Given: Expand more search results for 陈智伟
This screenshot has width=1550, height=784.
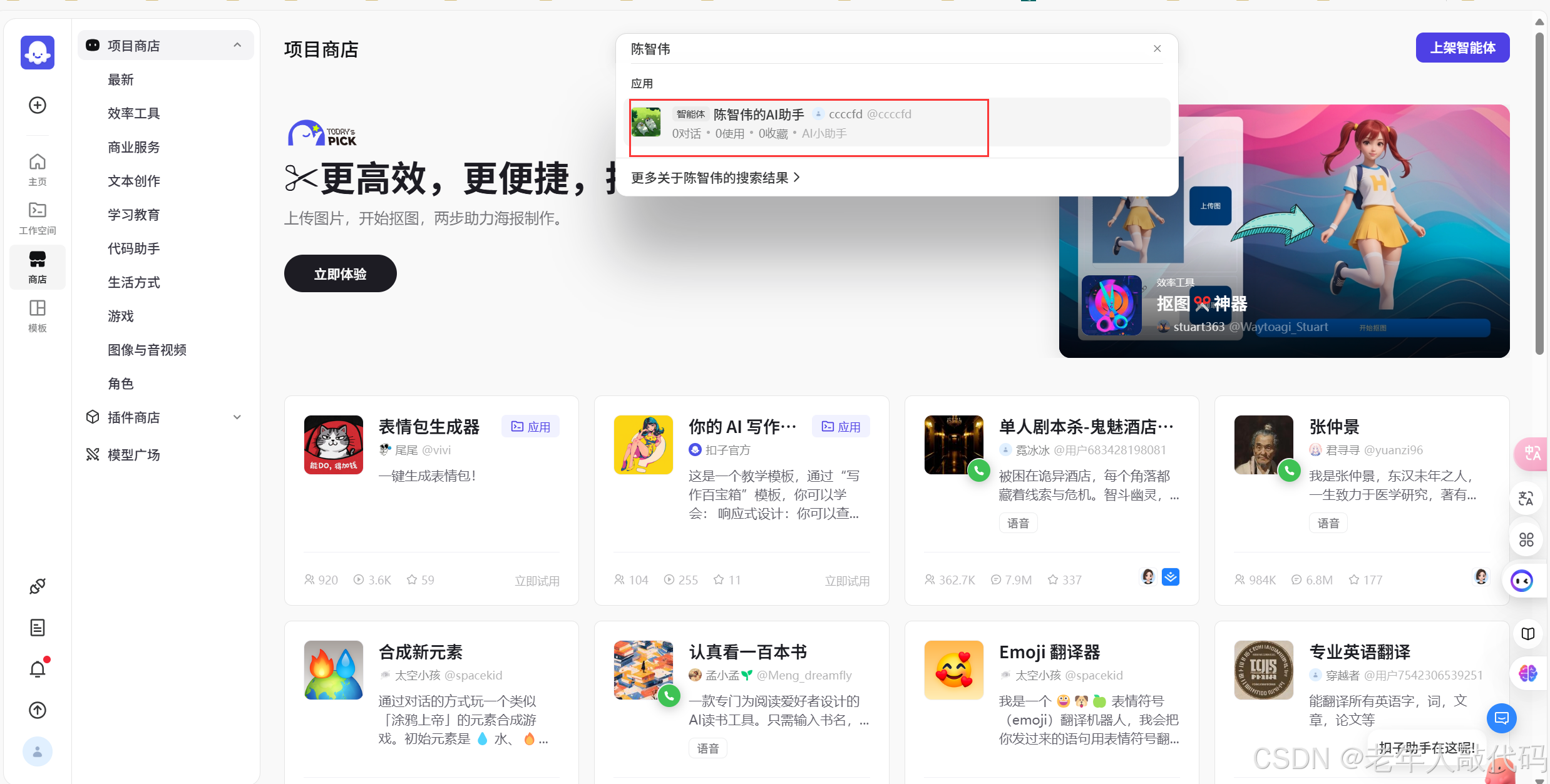Looking at the screenshot, I should click(716, 178).
